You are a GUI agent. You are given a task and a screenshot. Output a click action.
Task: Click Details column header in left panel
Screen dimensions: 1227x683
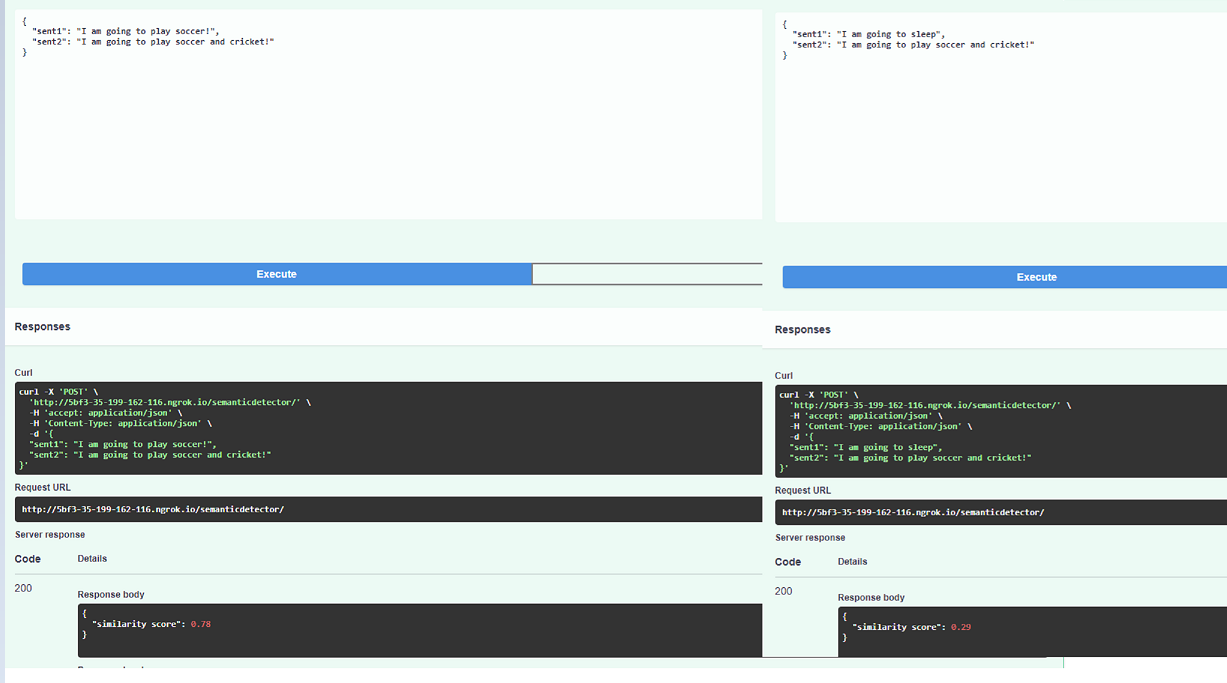(92, 559)
